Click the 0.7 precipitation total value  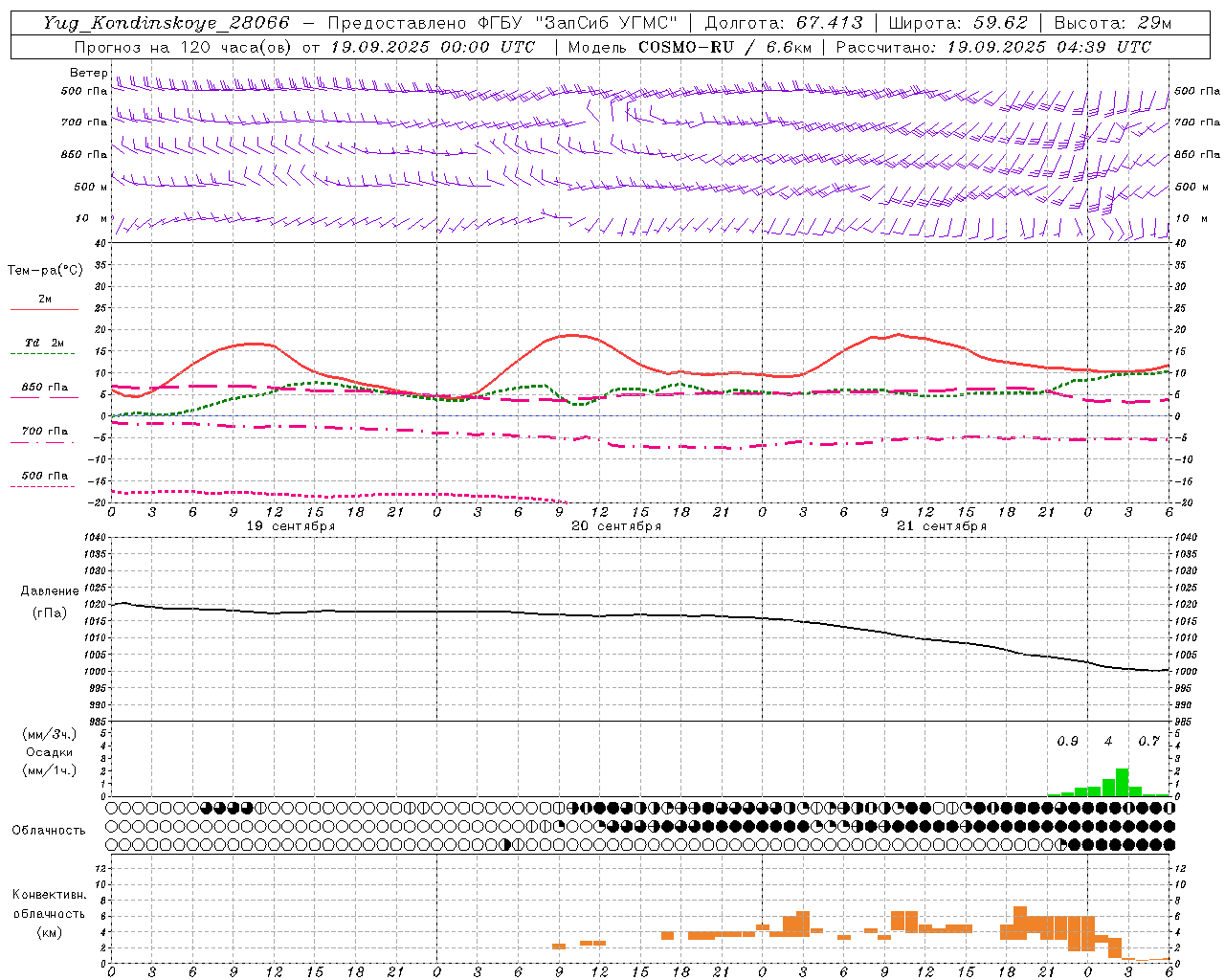coord(1148,742)
